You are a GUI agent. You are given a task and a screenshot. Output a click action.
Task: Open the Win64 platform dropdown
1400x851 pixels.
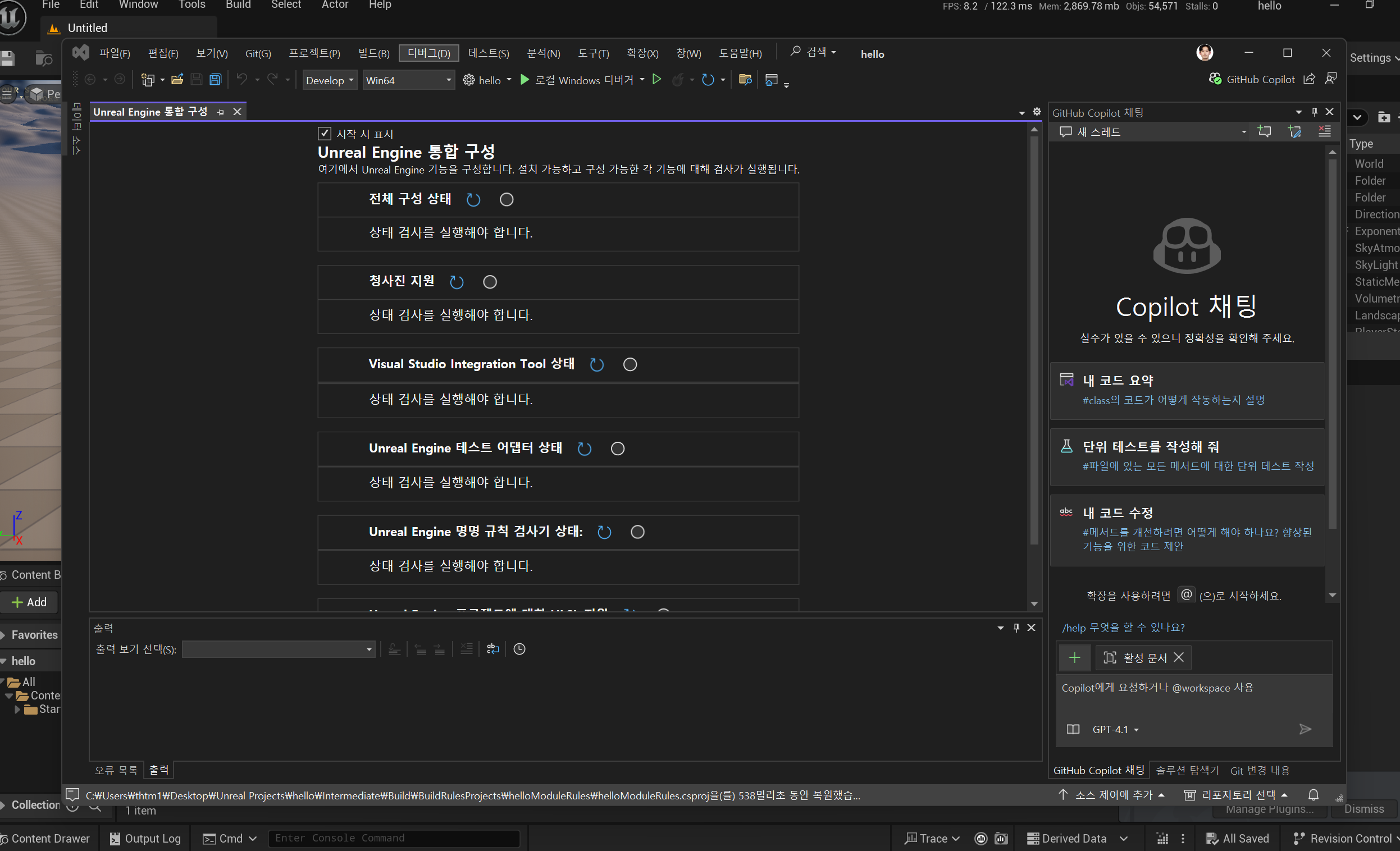(x=408, y=80)
